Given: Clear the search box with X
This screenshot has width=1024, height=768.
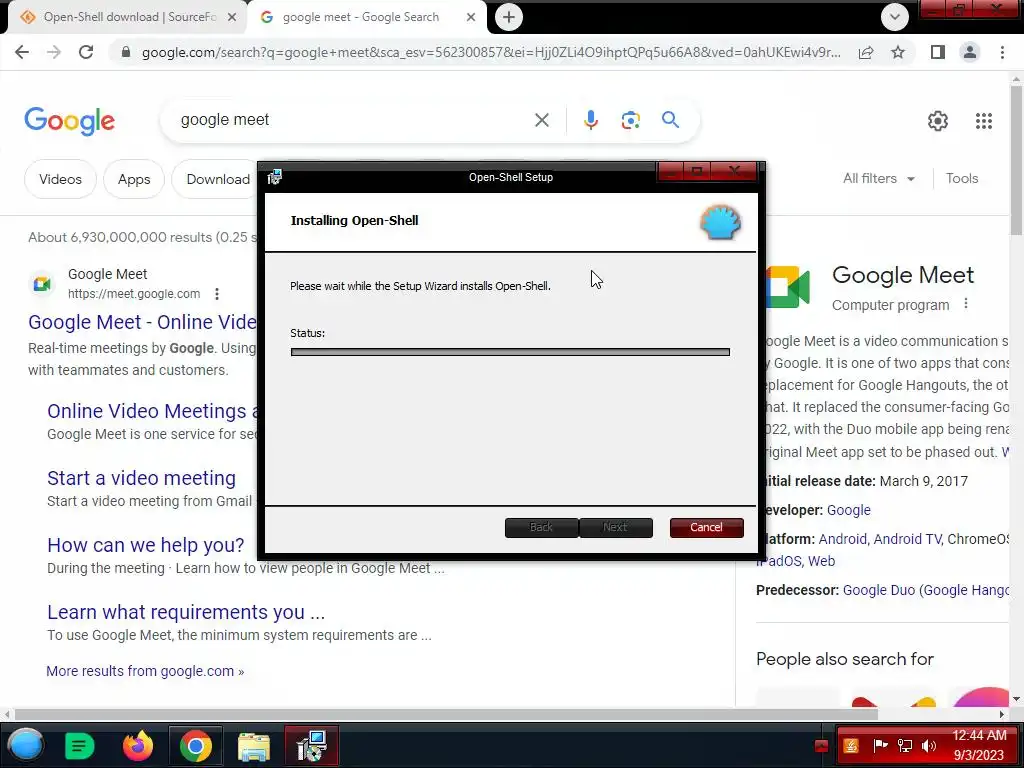Looking at the screenshot, I should coord(541,120).
